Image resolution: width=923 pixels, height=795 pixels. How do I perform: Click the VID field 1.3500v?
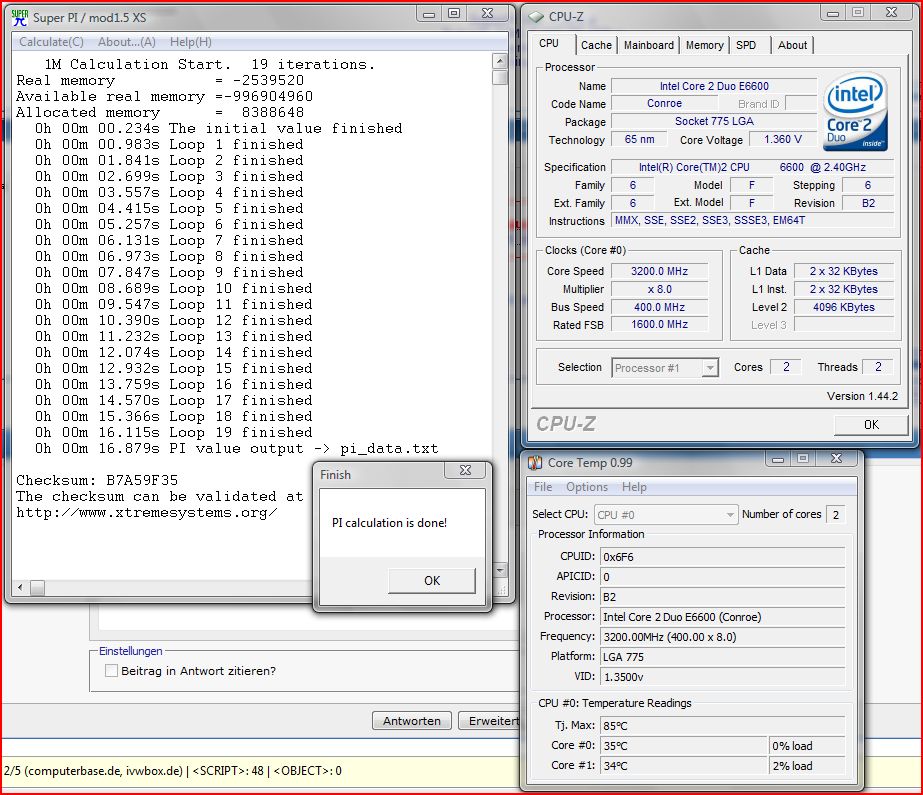(722, 677)
